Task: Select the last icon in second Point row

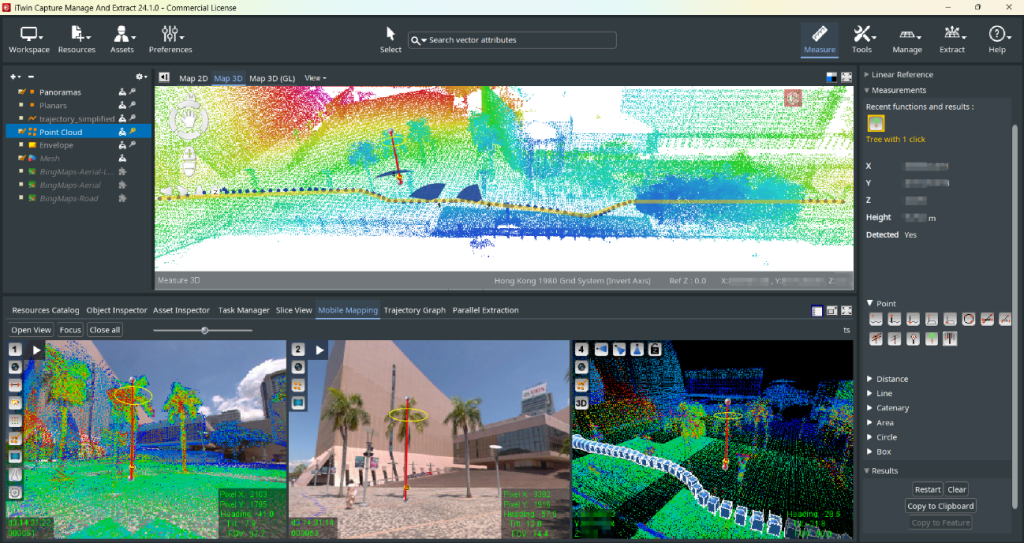Action: pyautogui.click(x=950, y=338)
